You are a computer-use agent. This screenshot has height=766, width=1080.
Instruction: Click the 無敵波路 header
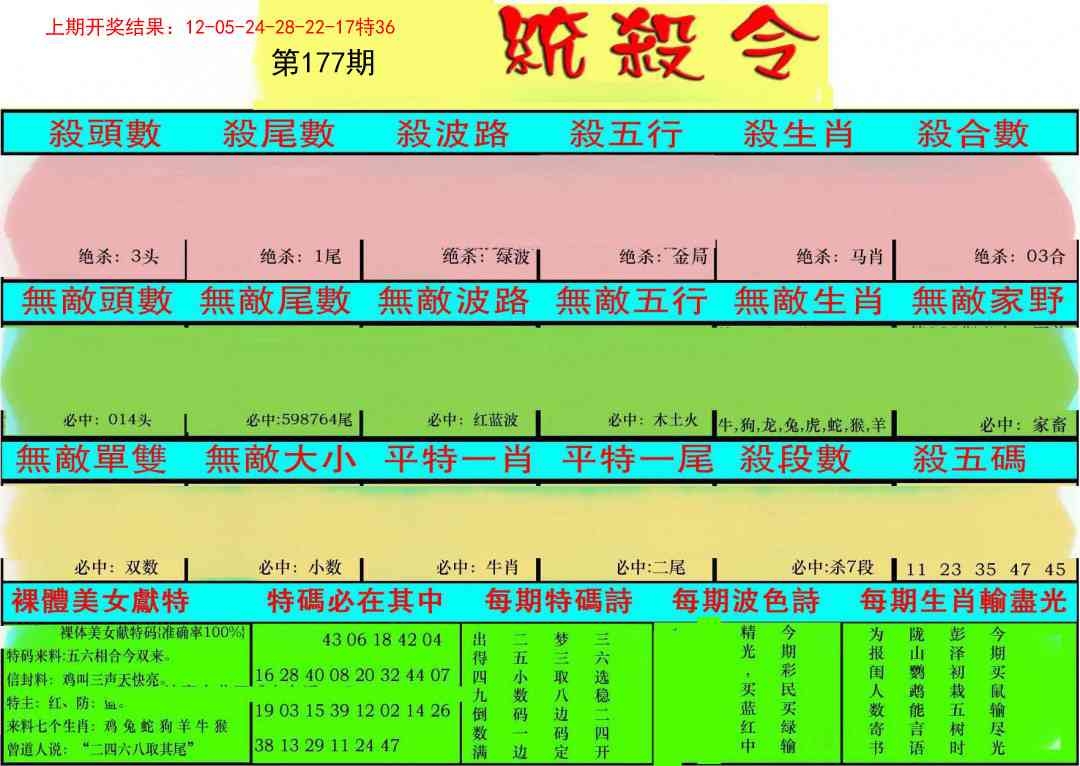pos(453,301)
